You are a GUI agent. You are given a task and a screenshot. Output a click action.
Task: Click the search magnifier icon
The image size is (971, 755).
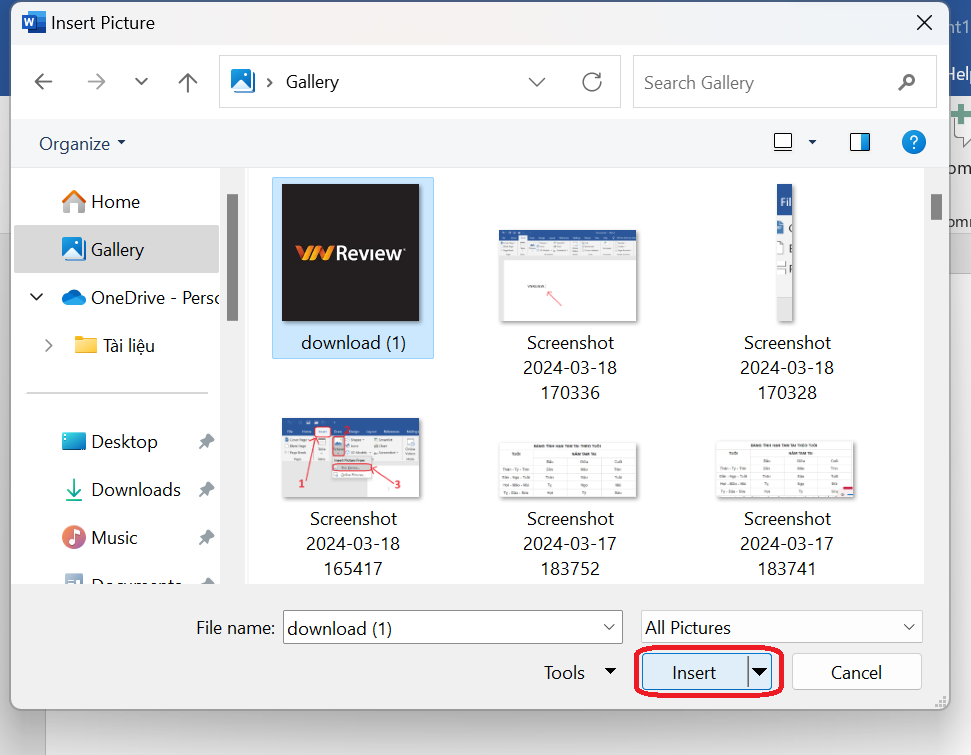click(907, 82)
